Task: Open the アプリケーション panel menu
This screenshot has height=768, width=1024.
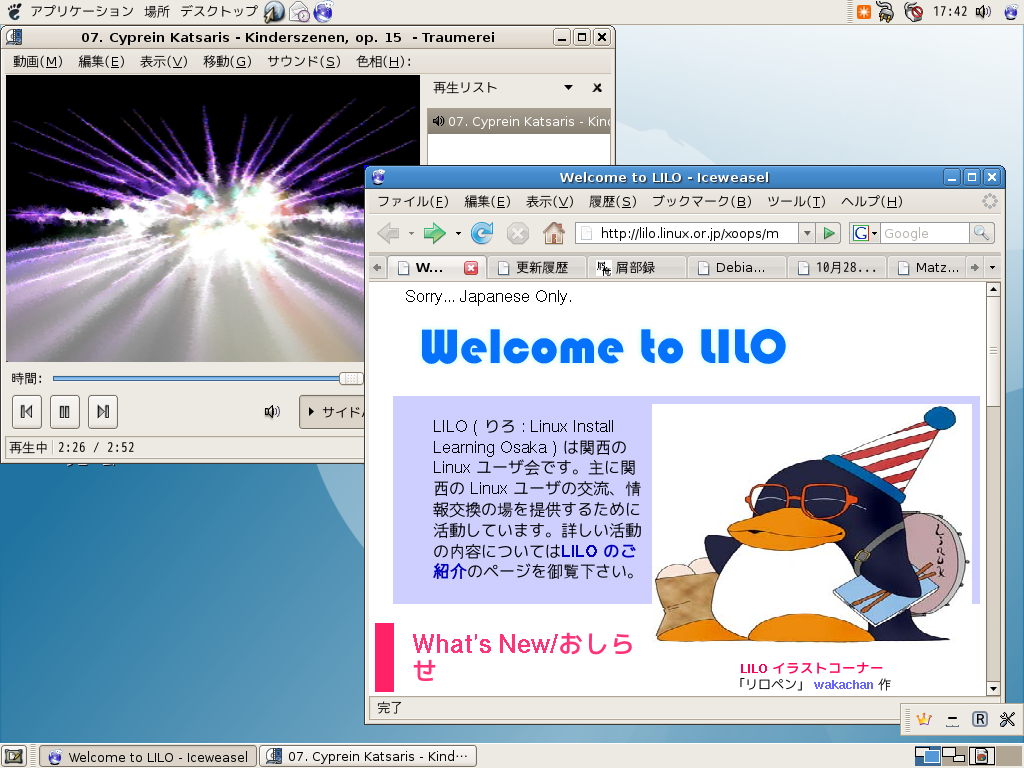Action: point(82,11)
